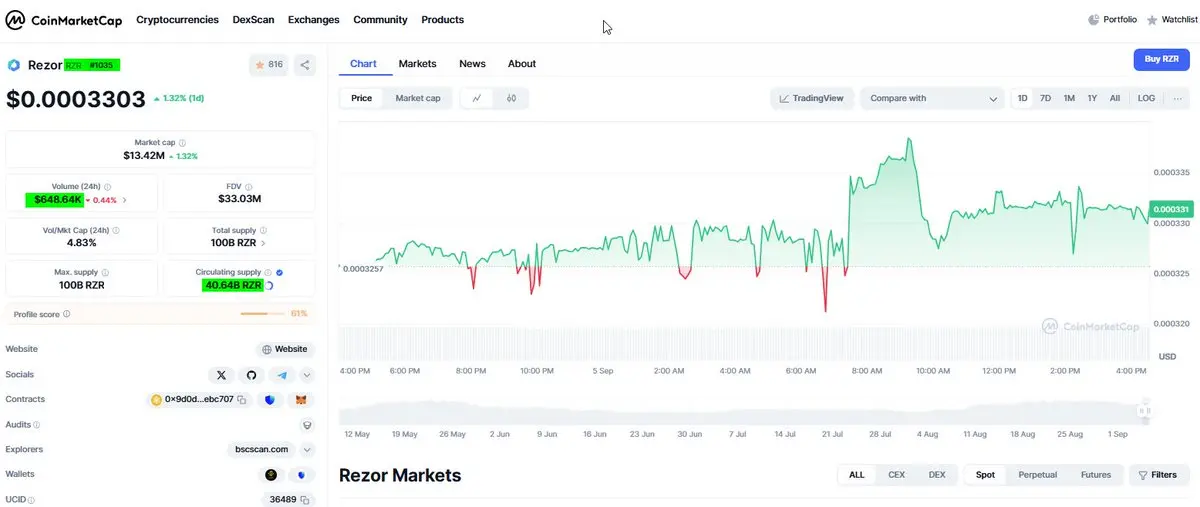1200x507 pixels.
Task: Filter markets by Perpetual
Action: pyautogui.click(x=1036, y=475)
